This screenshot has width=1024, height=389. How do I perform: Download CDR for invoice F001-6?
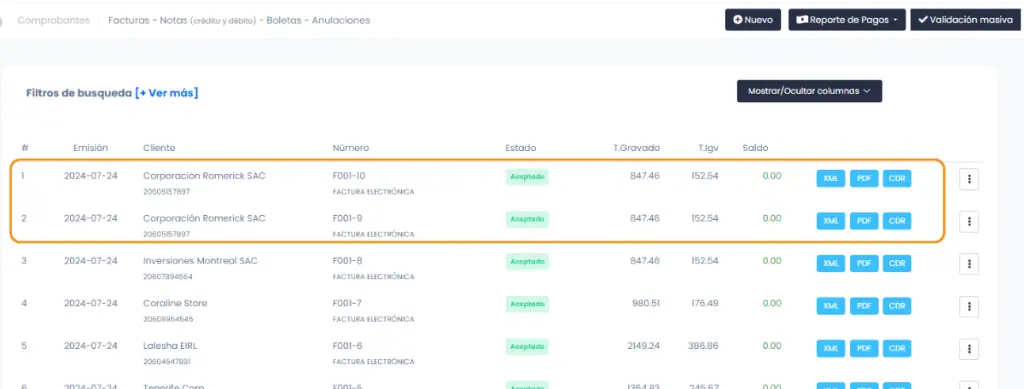pyautogui.click(x=897, y=349)
